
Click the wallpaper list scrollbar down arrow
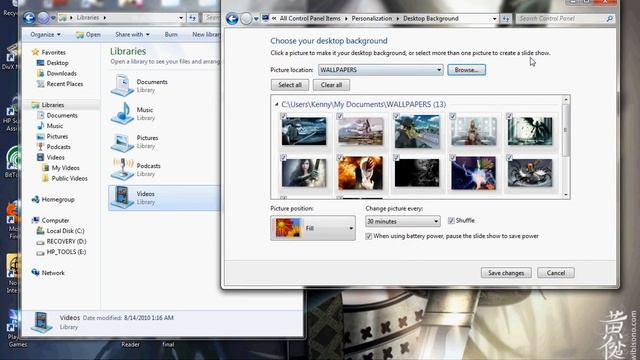pos(566,195)
